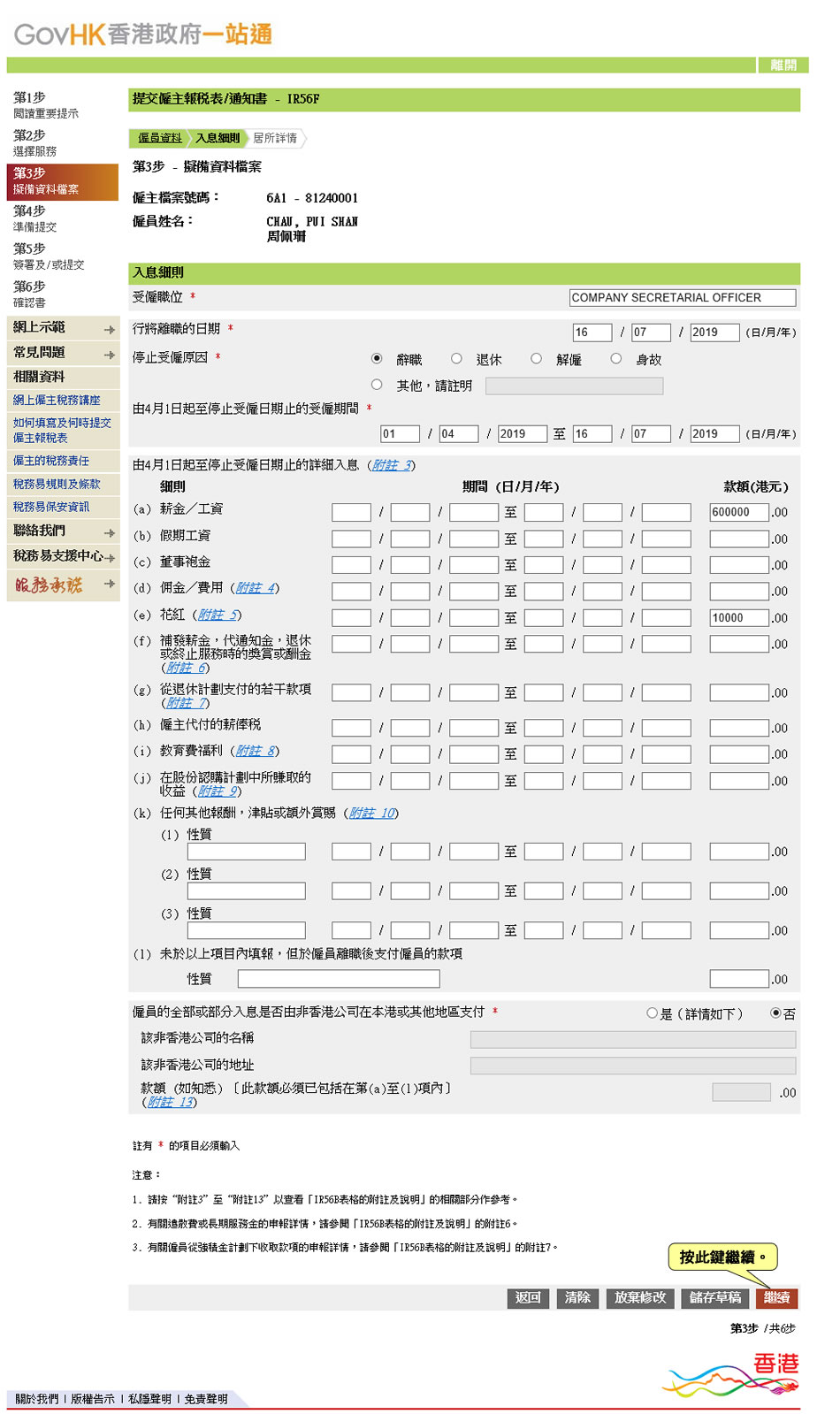The image size is (840, 1414).
Task: Open 稅務易保安資訊 sidebar link
Action: coord(51,507)
